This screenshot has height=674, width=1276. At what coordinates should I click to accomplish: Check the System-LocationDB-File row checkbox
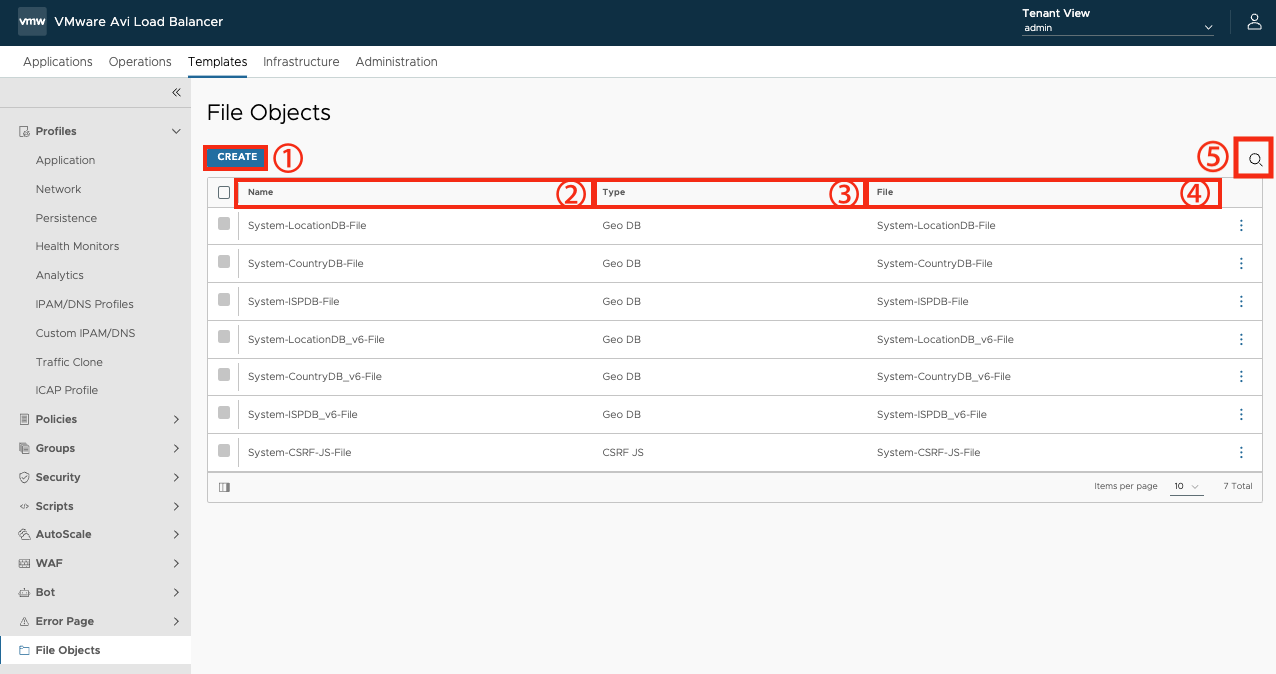tap(224, 224)
